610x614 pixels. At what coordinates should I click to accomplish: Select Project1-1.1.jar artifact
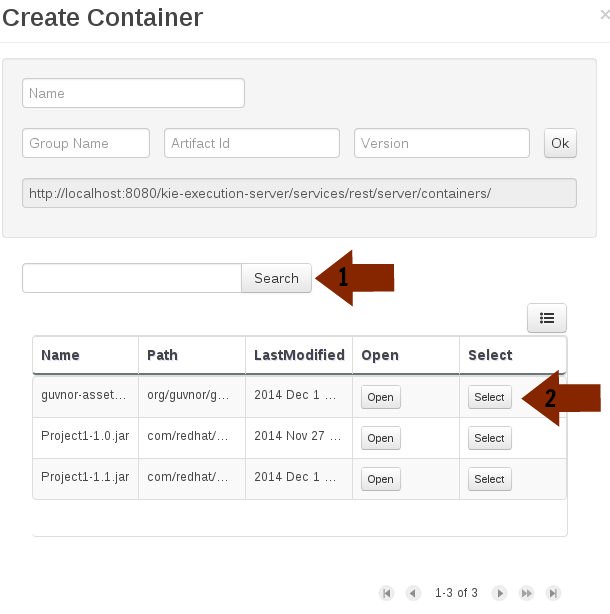click(x=490, y=479)
